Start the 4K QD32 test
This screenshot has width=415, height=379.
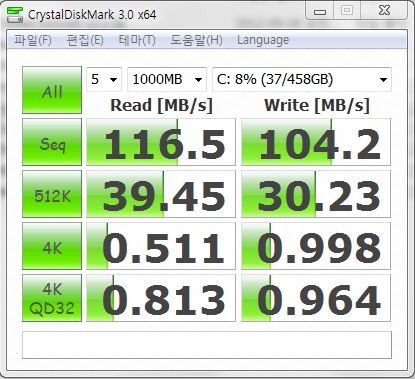(52, 298)
